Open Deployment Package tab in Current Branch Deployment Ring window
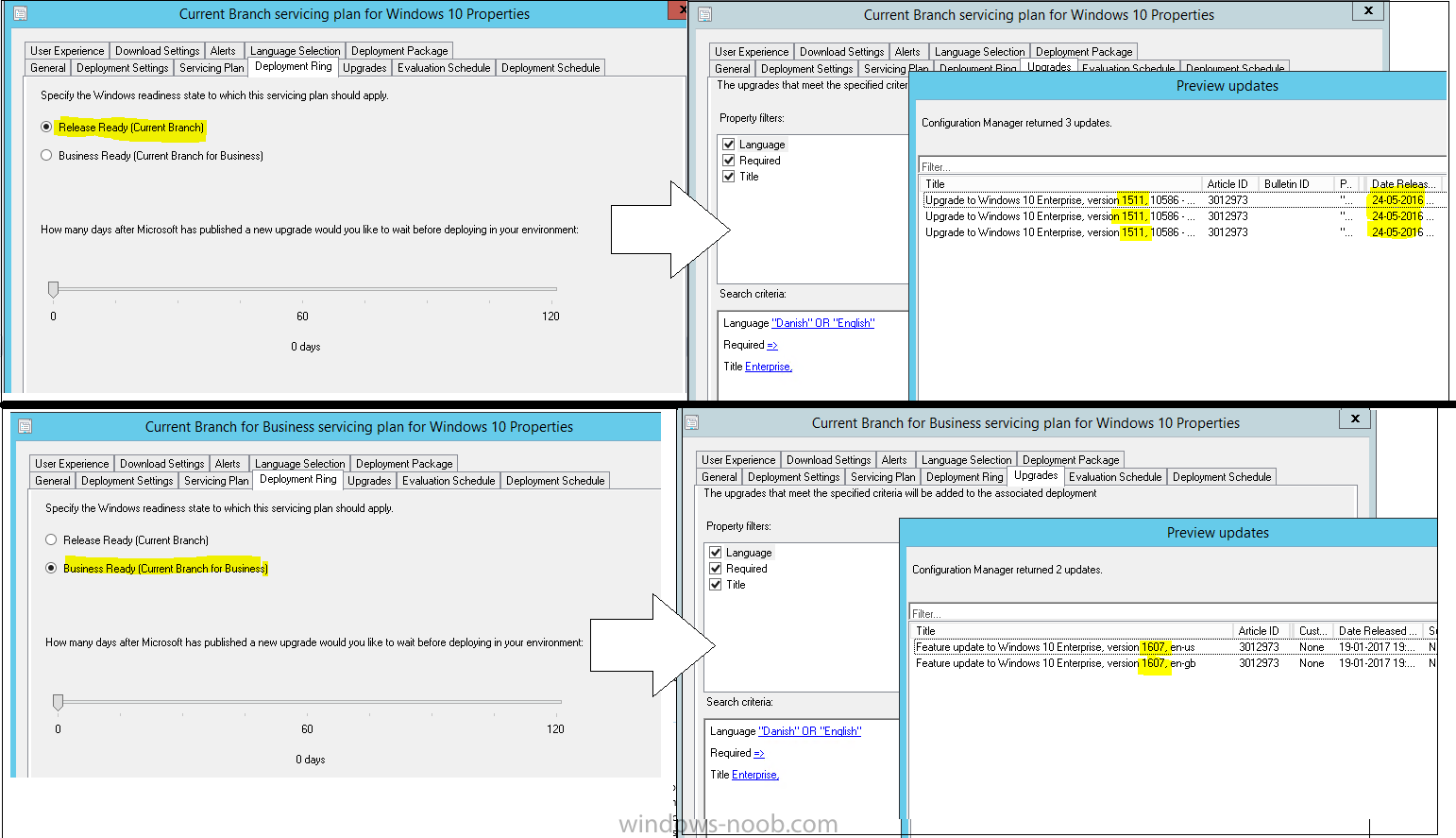 399,51
